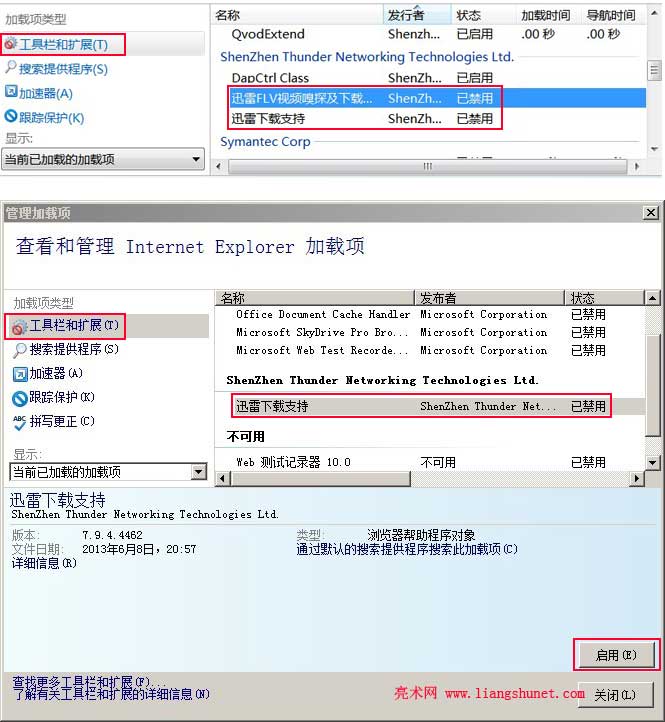This screenshot has height=722, width=665.
Task: Open 了解有关工具栏和扩展的详细信息(N) link
Action: coord(111,694)
